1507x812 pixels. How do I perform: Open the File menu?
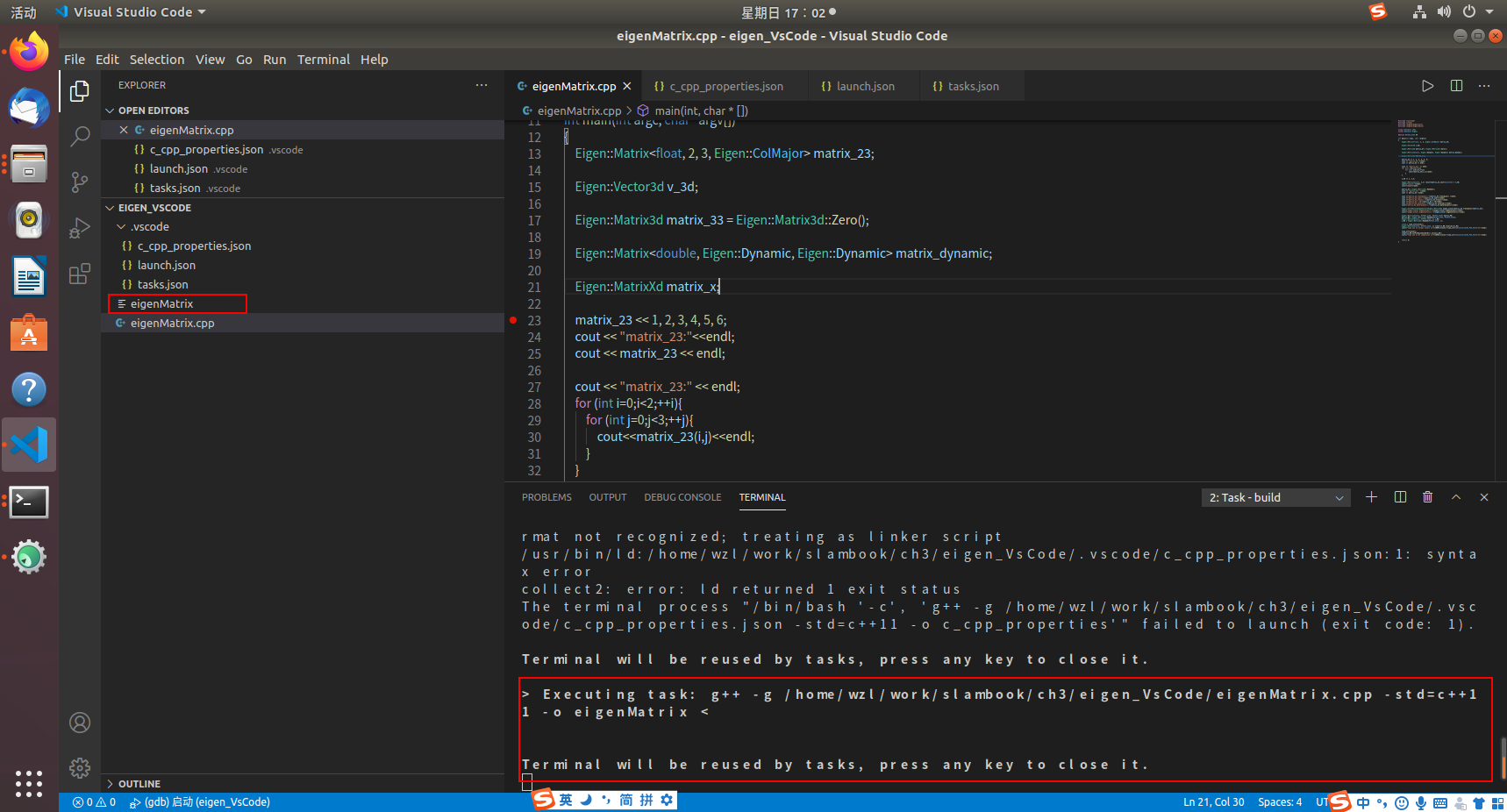click(x=75, y=60)
